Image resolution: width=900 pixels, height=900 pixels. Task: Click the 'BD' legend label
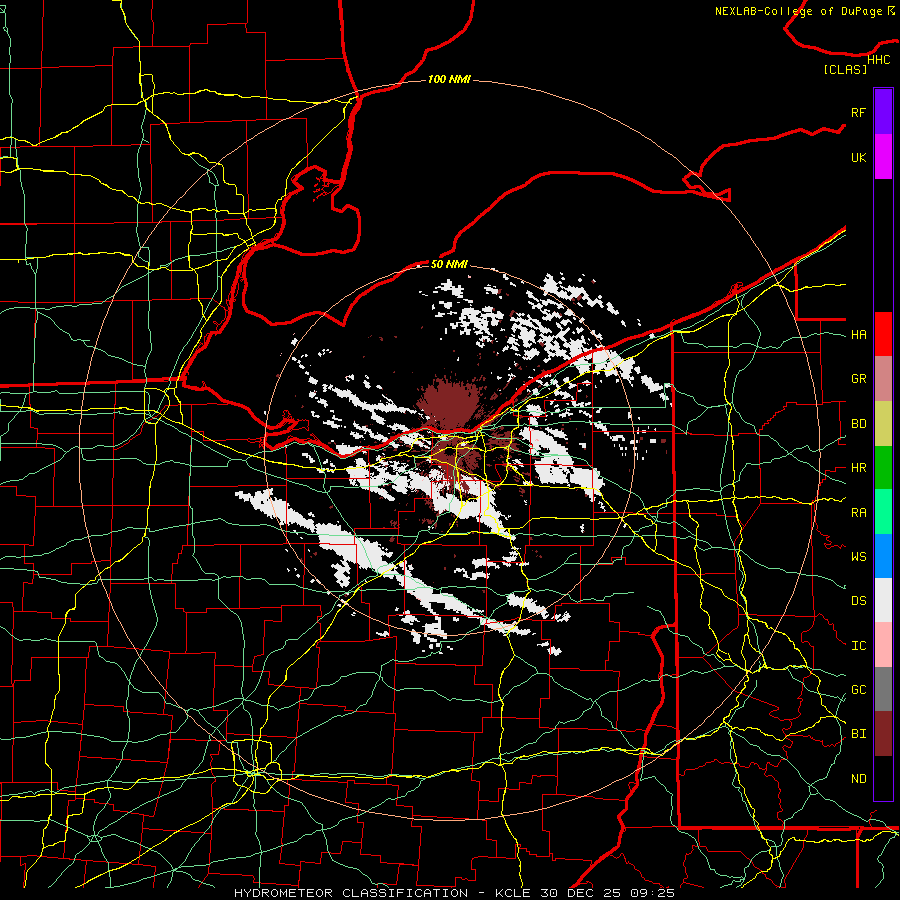point(859,424)
